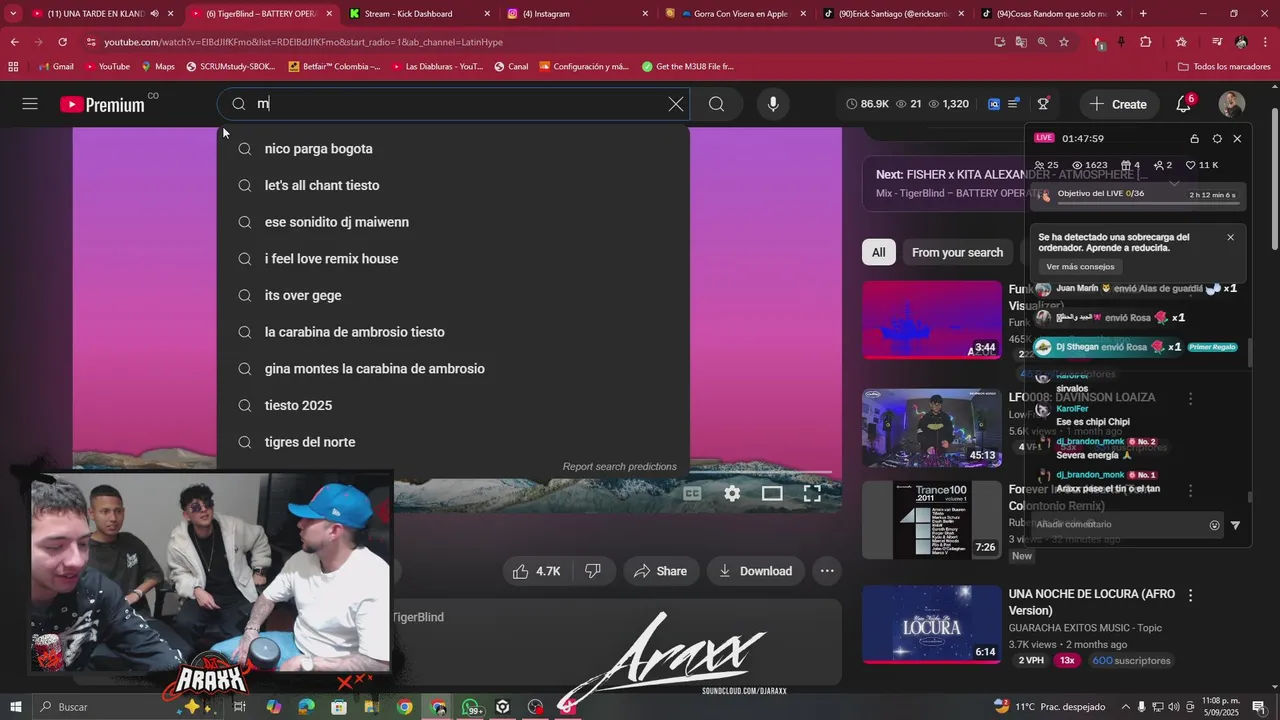Dislike the video
This screenshot has width=1280, height=720.
tap(592, 571)
